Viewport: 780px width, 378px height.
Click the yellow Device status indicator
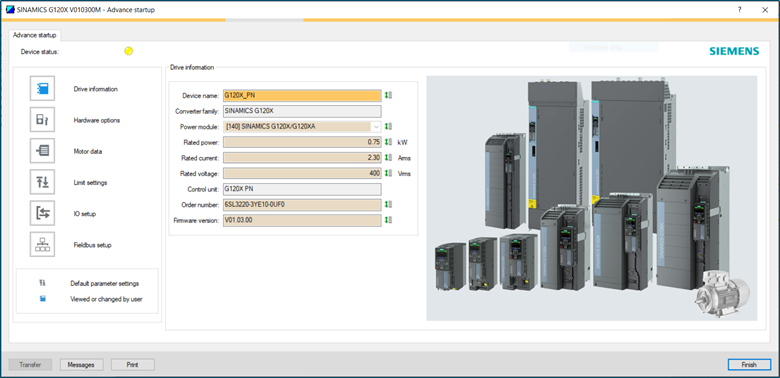click(x=129, y=51)
